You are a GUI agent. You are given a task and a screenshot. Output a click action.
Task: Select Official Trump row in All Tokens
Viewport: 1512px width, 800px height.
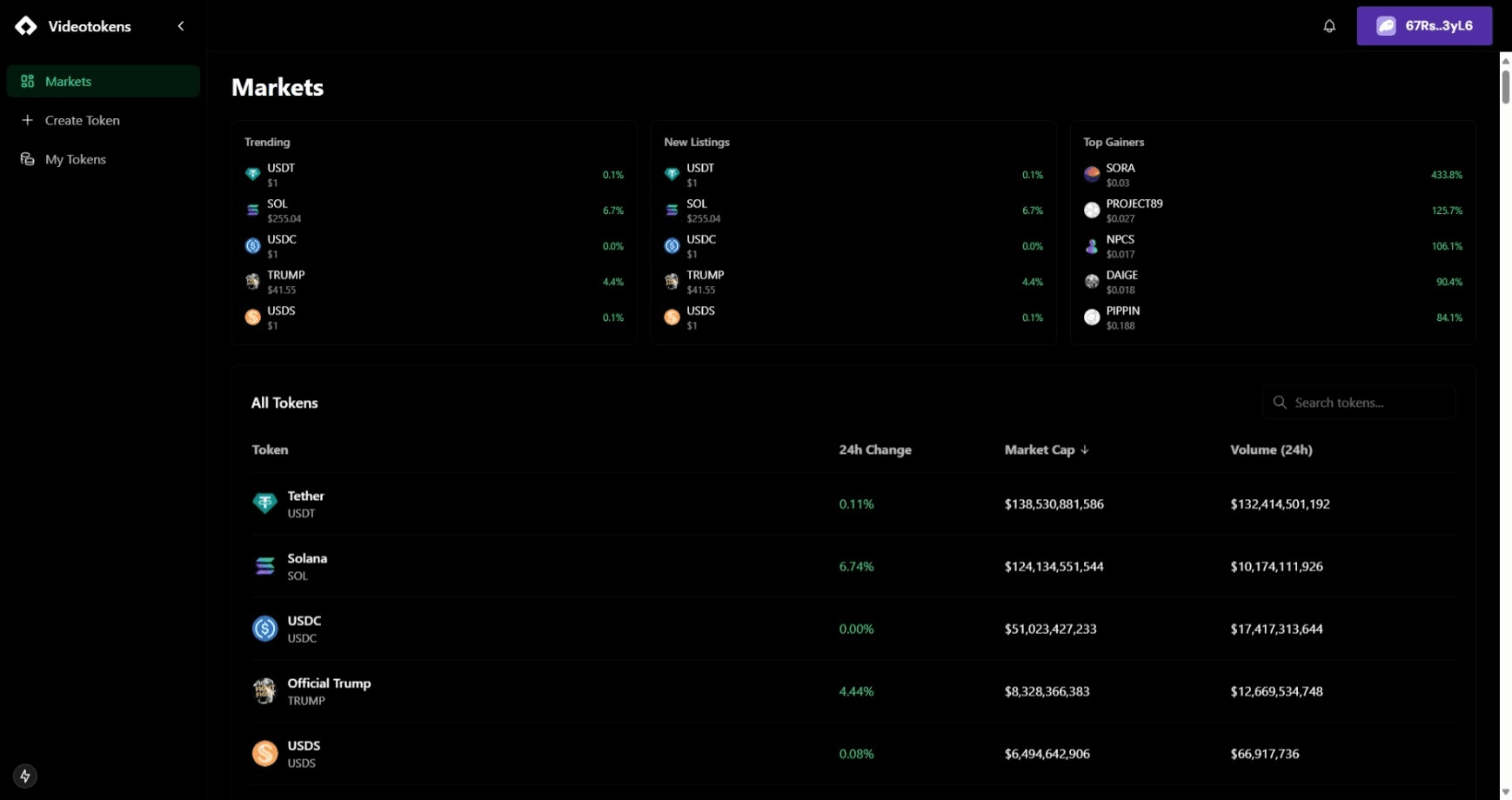click(x=853, y=691)
